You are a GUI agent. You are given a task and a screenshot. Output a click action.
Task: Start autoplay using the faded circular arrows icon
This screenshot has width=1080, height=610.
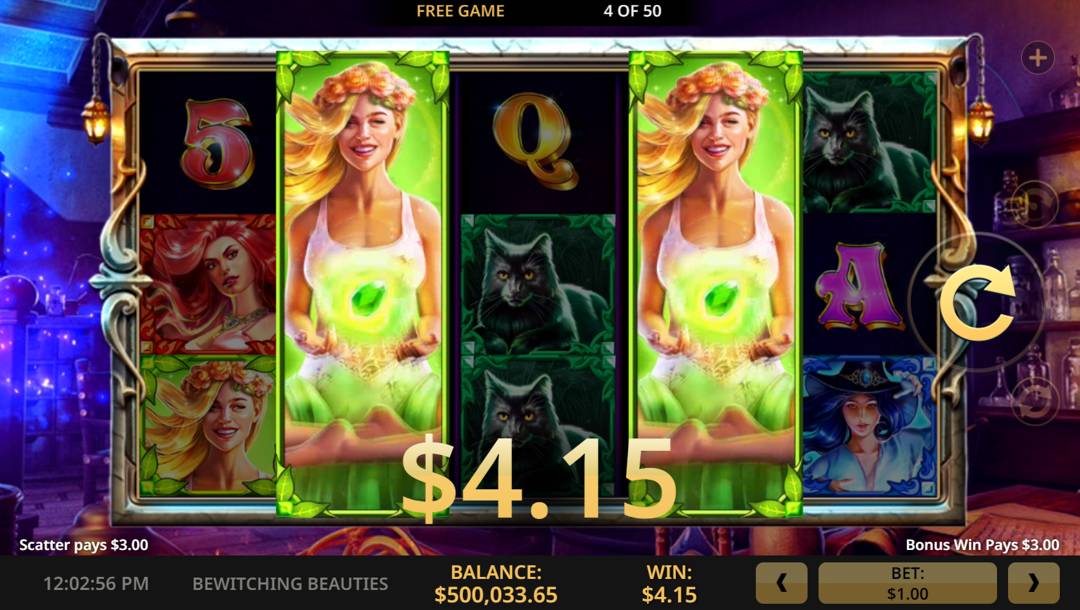coord(1035,402)
